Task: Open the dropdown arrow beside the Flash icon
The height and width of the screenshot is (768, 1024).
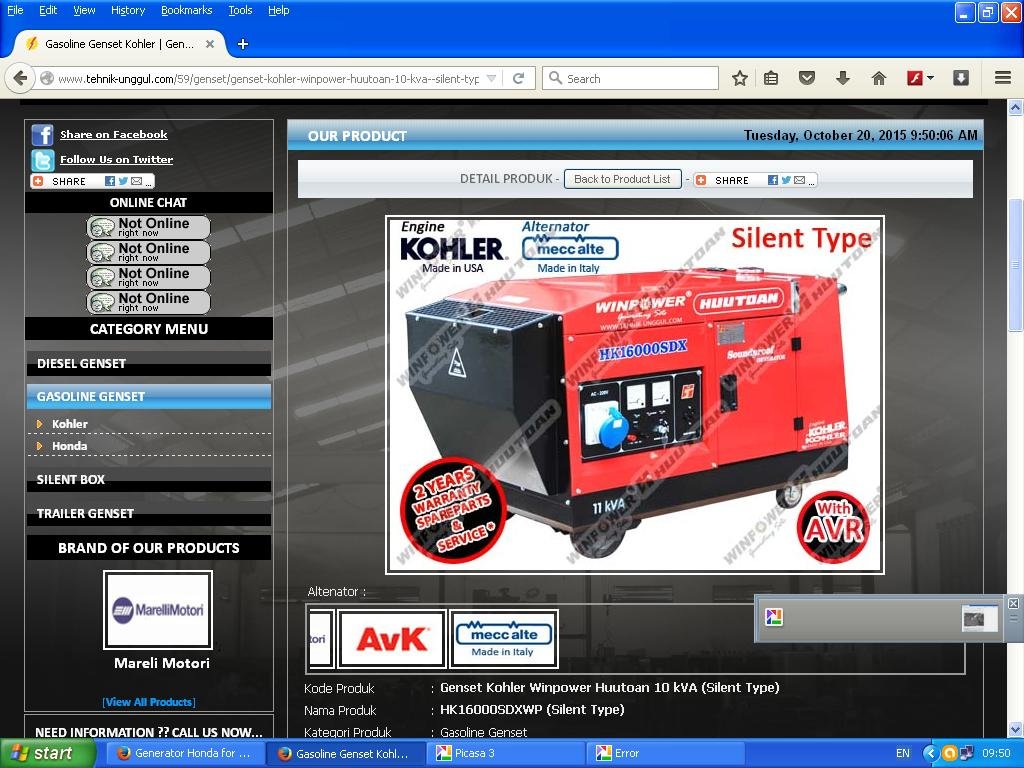Action: 931,78
